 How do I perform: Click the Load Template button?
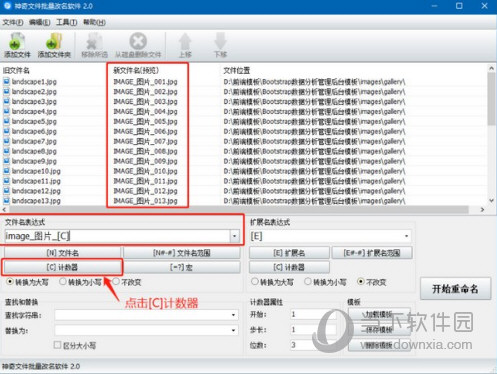point(379,314)
